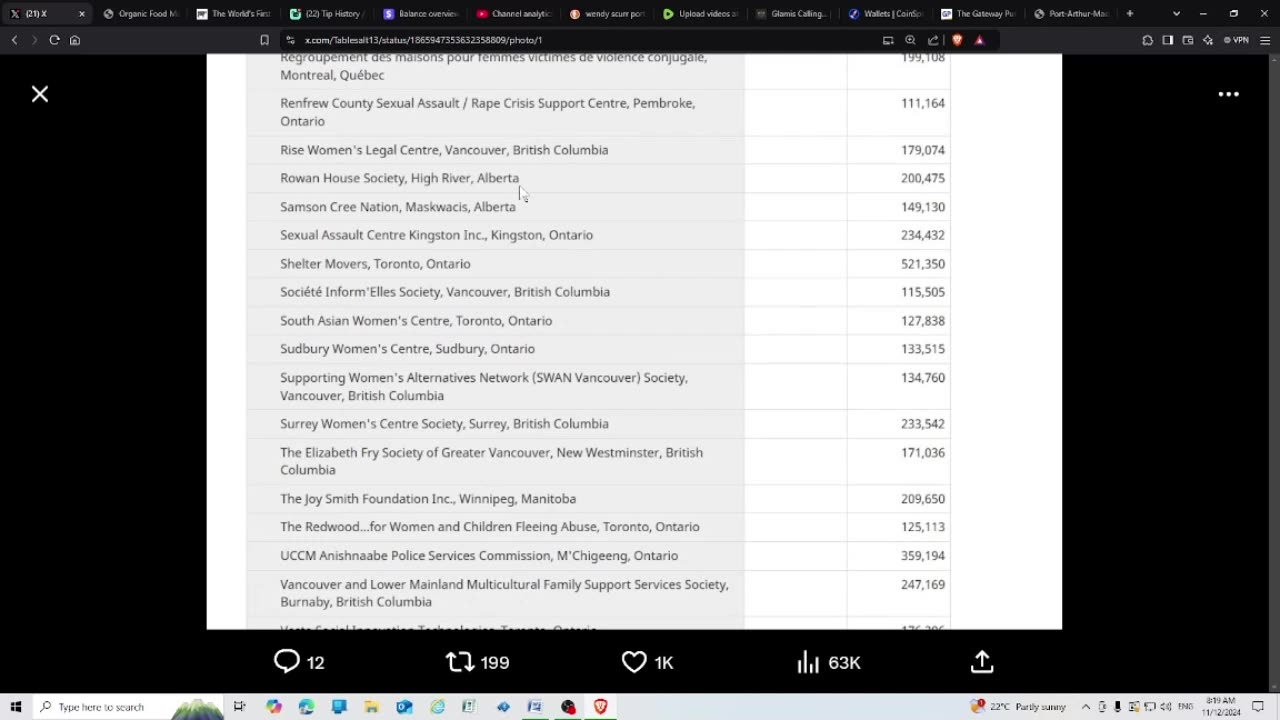Open the zoom magnifier in address bar
The height and width of the screenshot is (720, 1280).
coord(910,40)
